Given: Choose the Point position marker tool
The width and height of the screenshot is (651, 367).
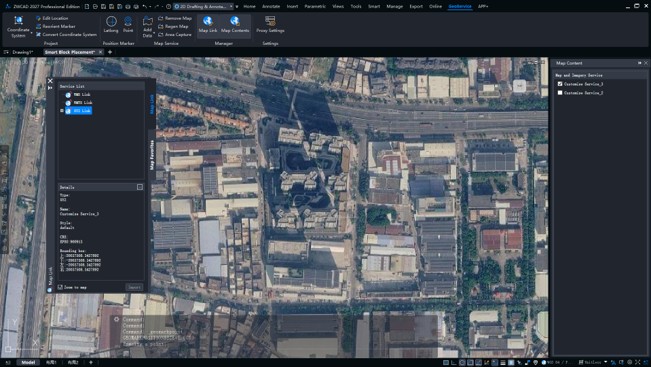Looking at the screenshot, I should point(128,24).
